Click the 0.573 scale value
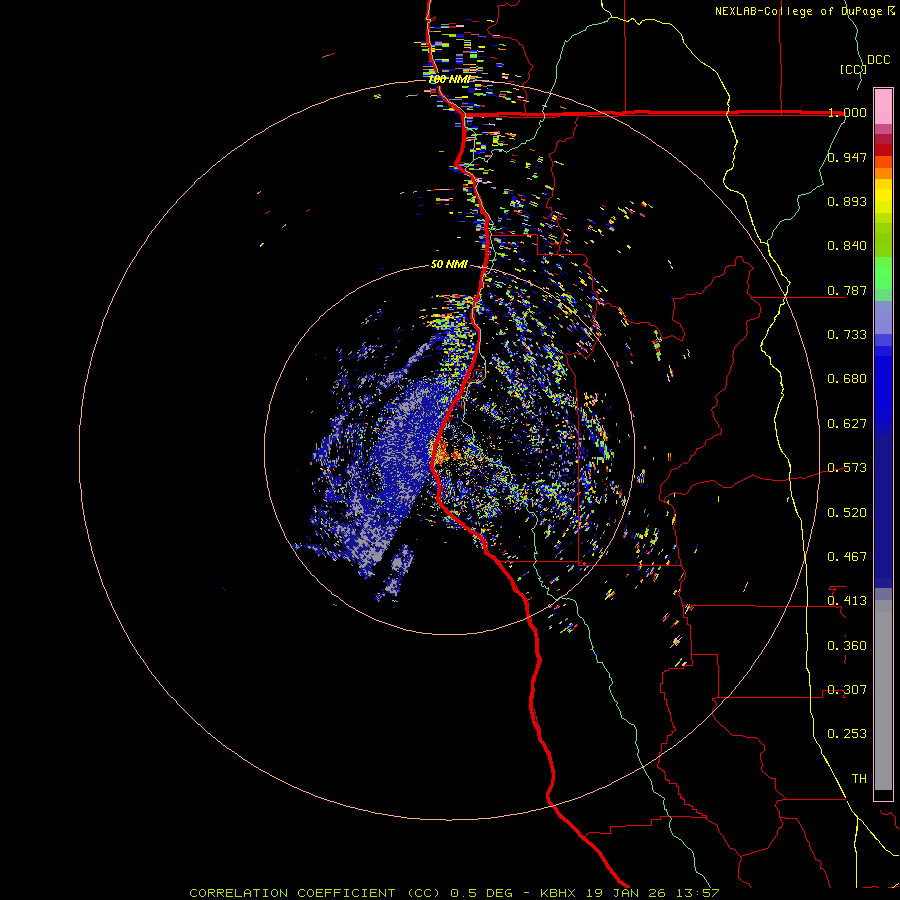 pos(847,468)
